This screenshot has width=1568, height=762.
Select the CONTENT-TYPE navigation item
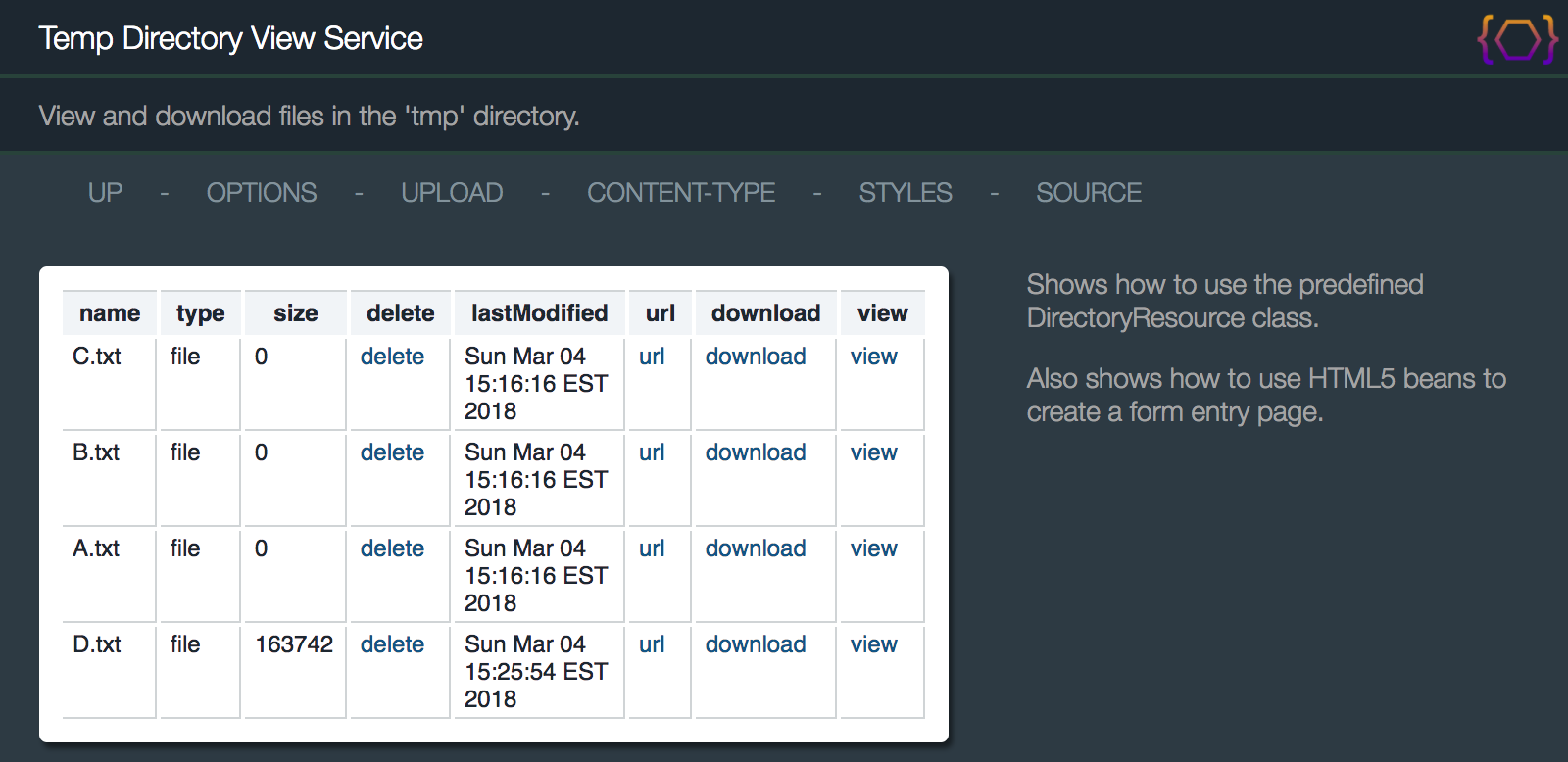pos(681,193)
